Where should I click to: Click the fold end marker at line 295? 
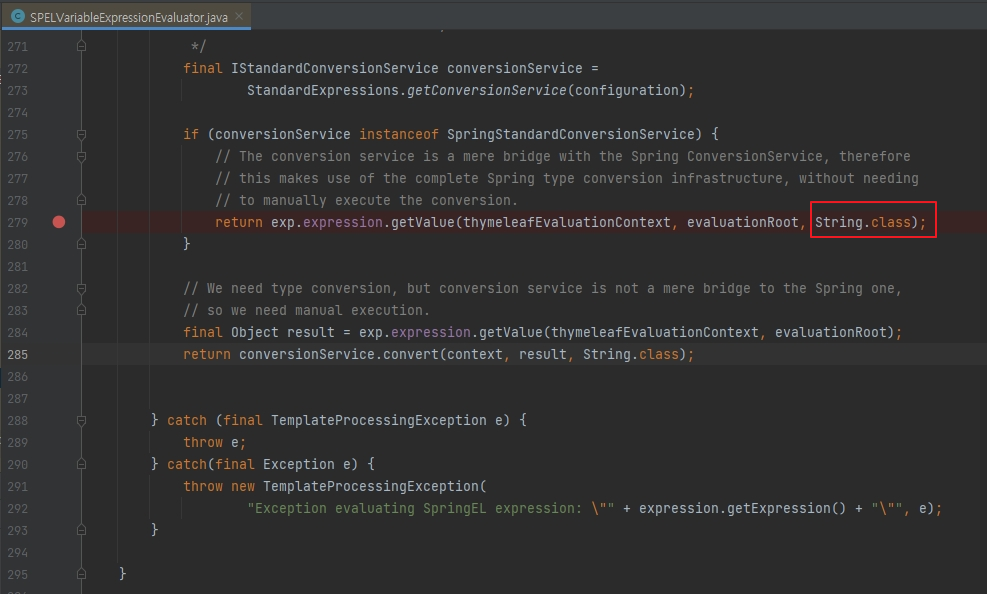(81, 574)
